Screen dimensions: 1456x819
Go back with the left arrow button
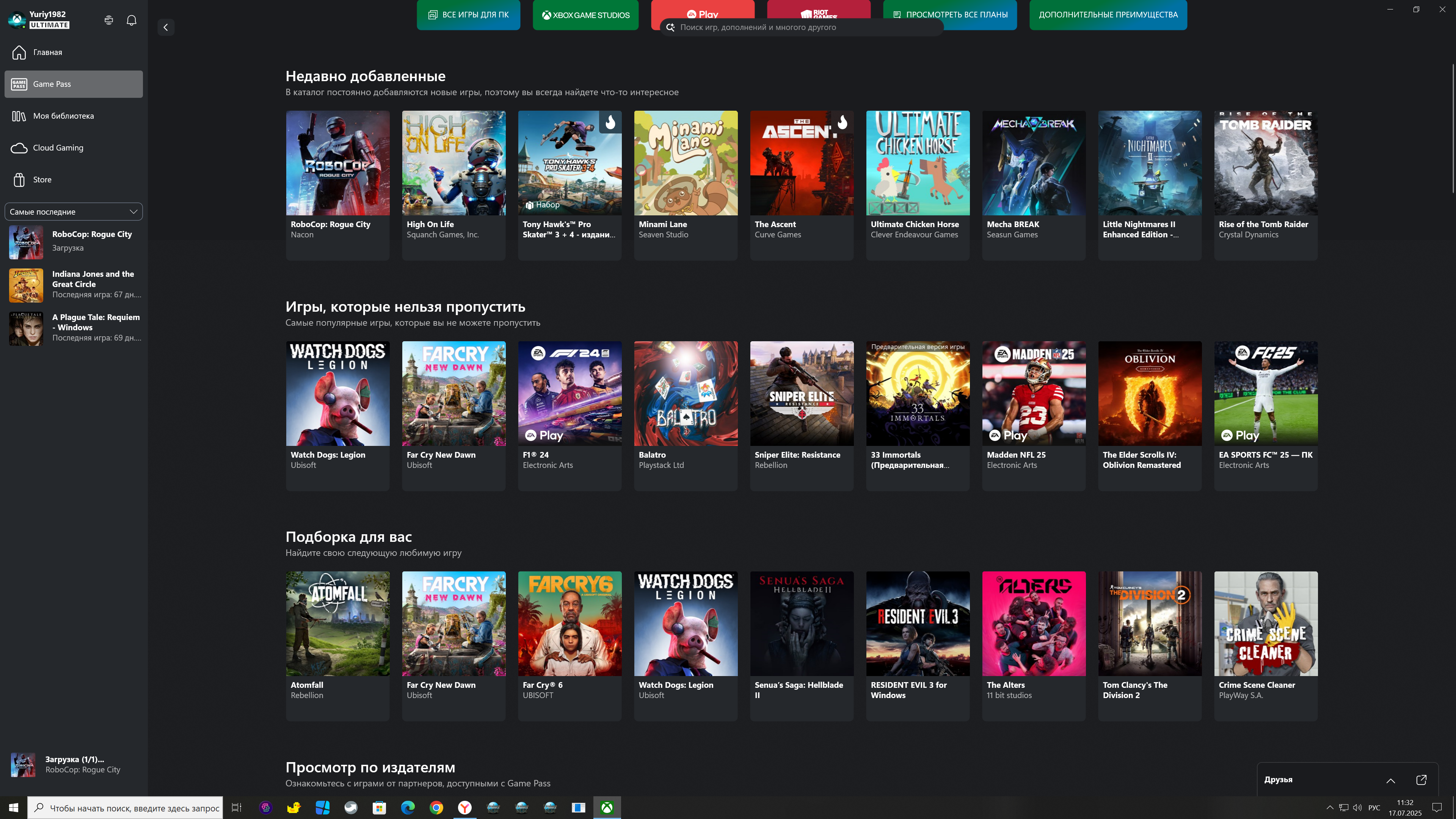[166, 27]
